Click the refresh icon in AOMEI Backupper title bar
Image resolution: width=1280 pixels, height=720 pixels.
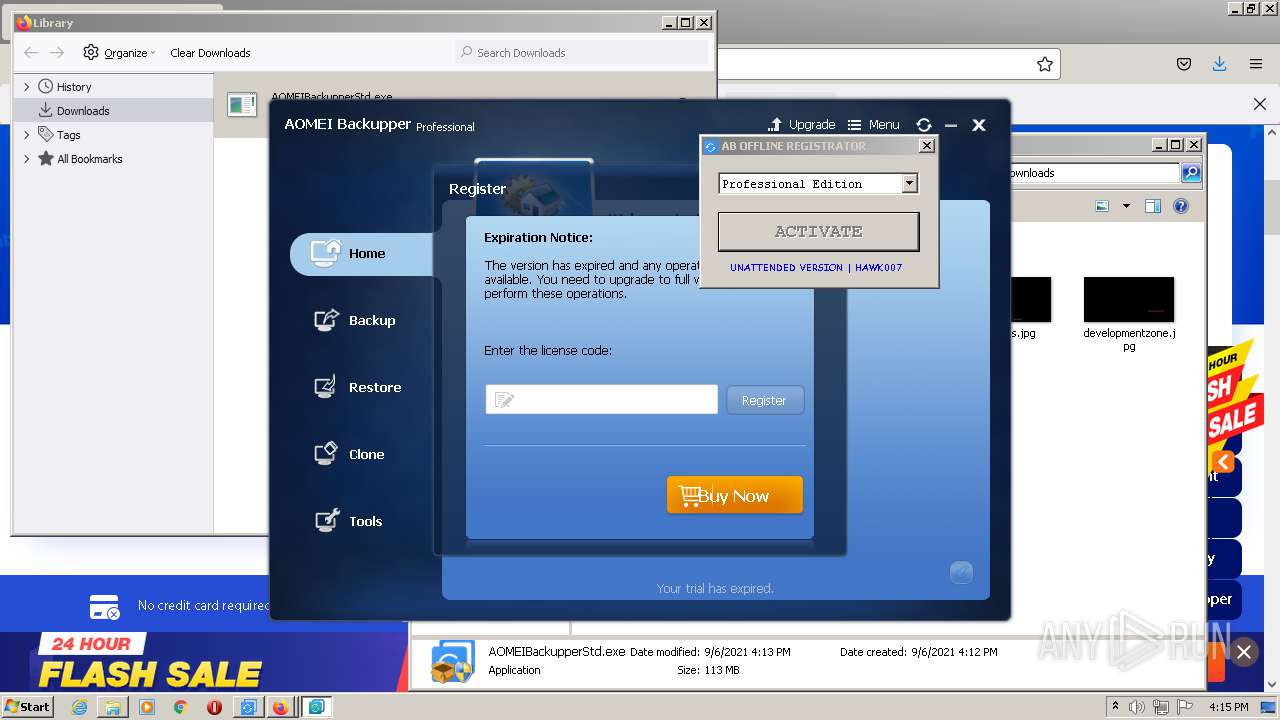(x=924, y=125)
